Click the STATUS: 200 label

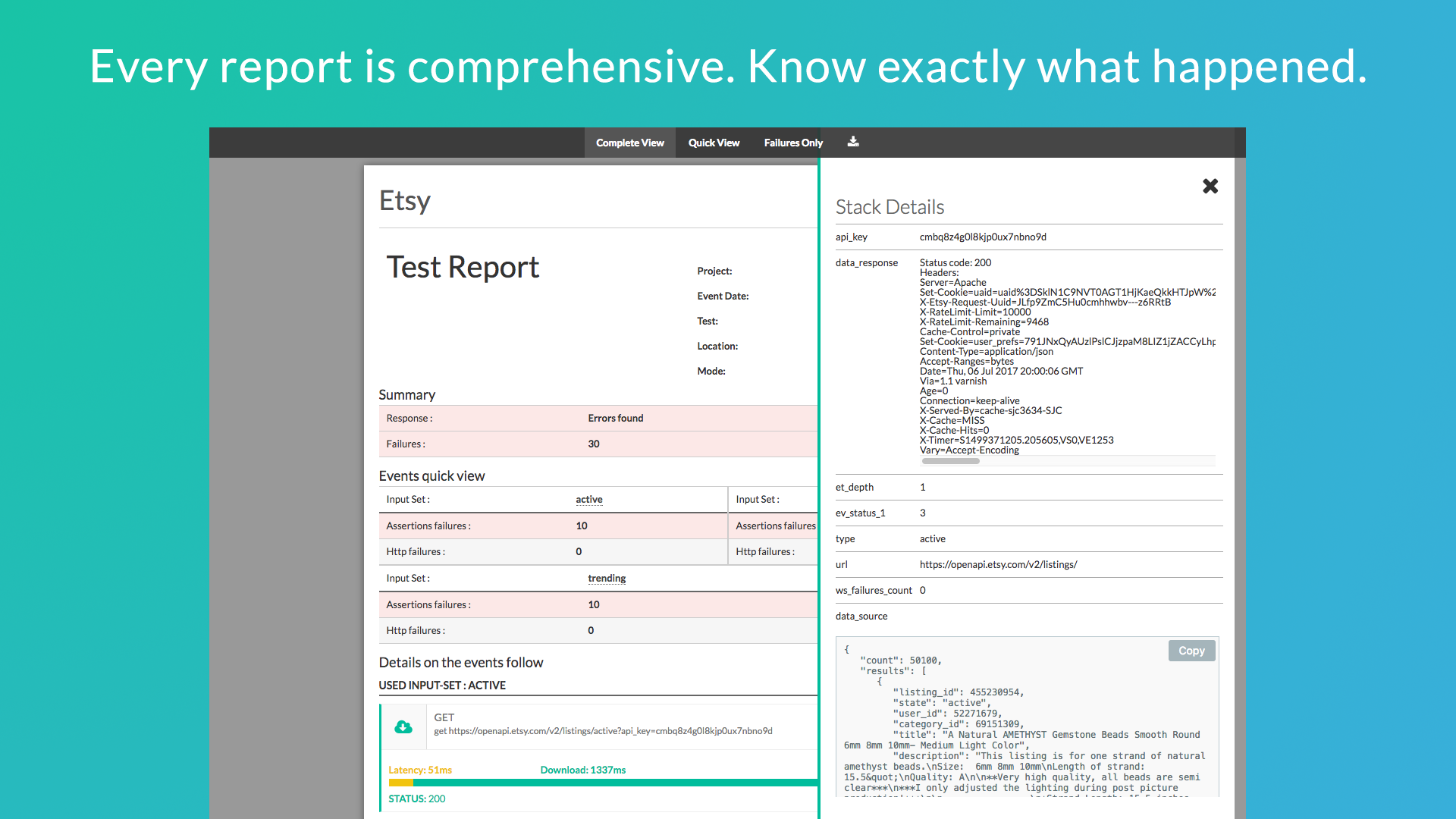tap(416, 799)
